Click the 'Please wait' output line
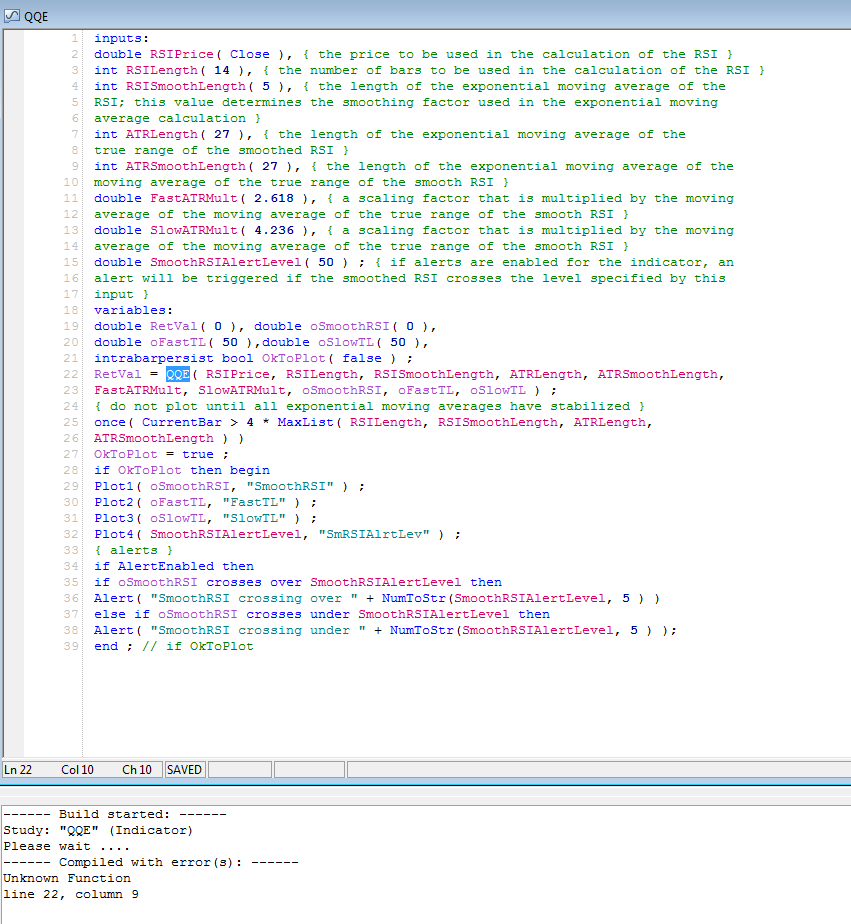Viewport: 851px width, 924px height. [67, 846]
